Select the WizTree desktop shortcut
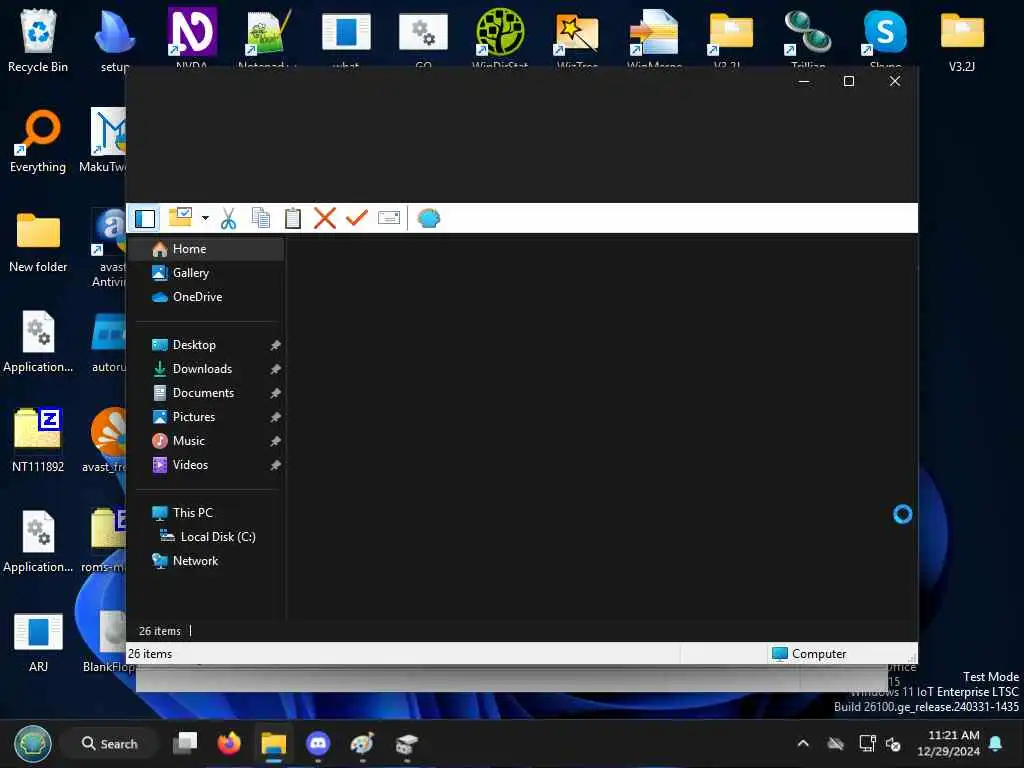This screenshot has width=1024, height=768. tap(577, 37)
